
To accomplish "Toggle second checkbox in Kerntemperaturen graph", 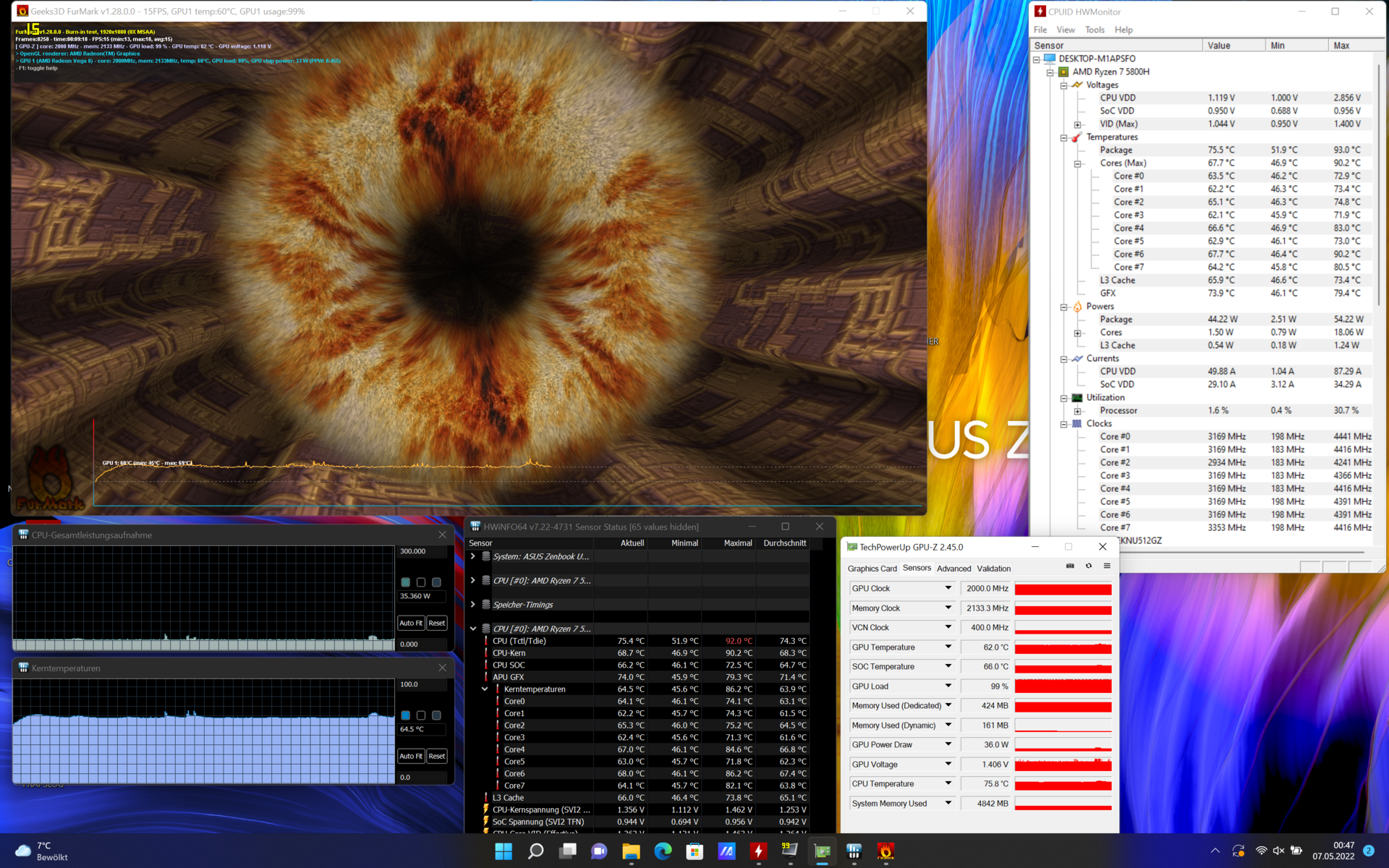I will [421, 715].
